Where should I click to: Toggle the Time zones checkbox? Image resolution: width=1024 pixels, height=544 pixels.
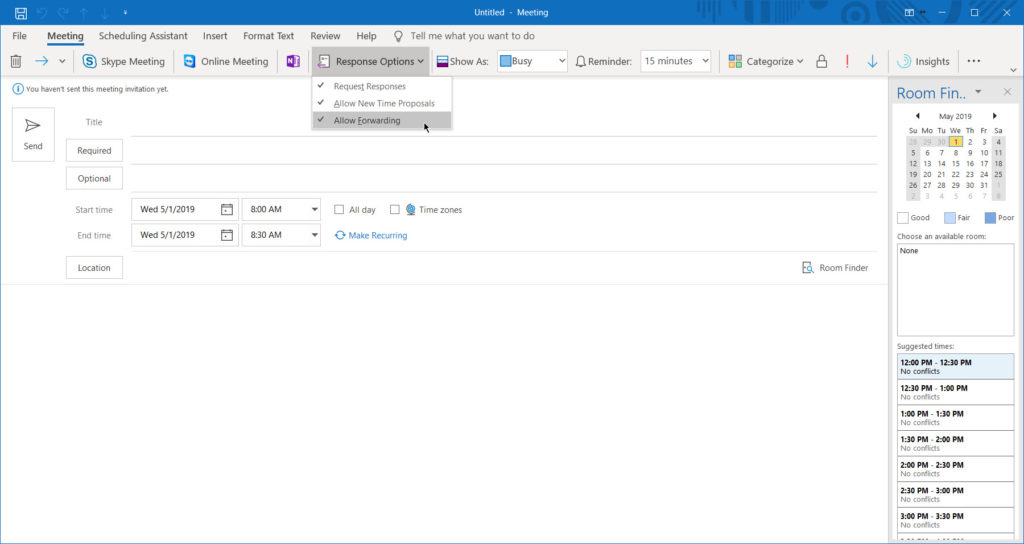click(x=395, y=210)
